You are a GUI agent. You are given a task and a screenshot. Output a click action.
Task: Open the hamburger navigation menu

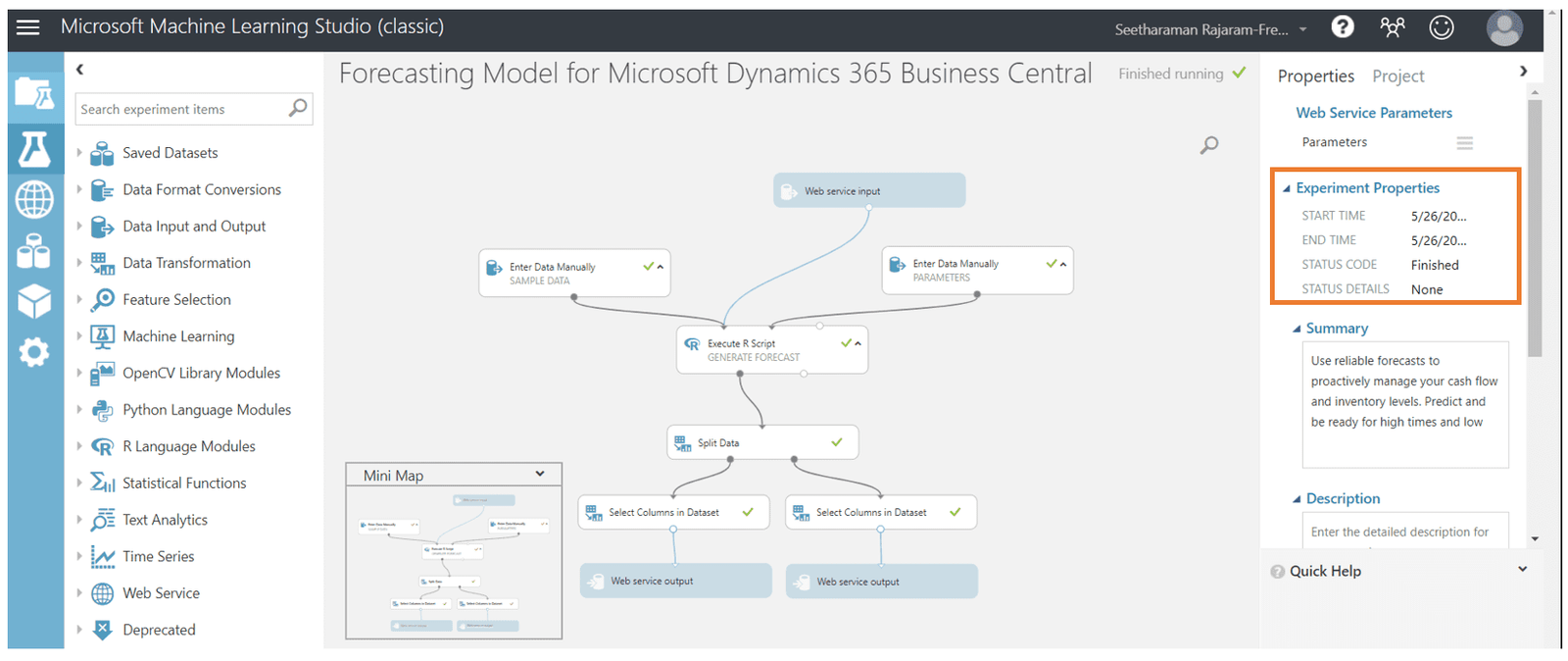point(28,27)
